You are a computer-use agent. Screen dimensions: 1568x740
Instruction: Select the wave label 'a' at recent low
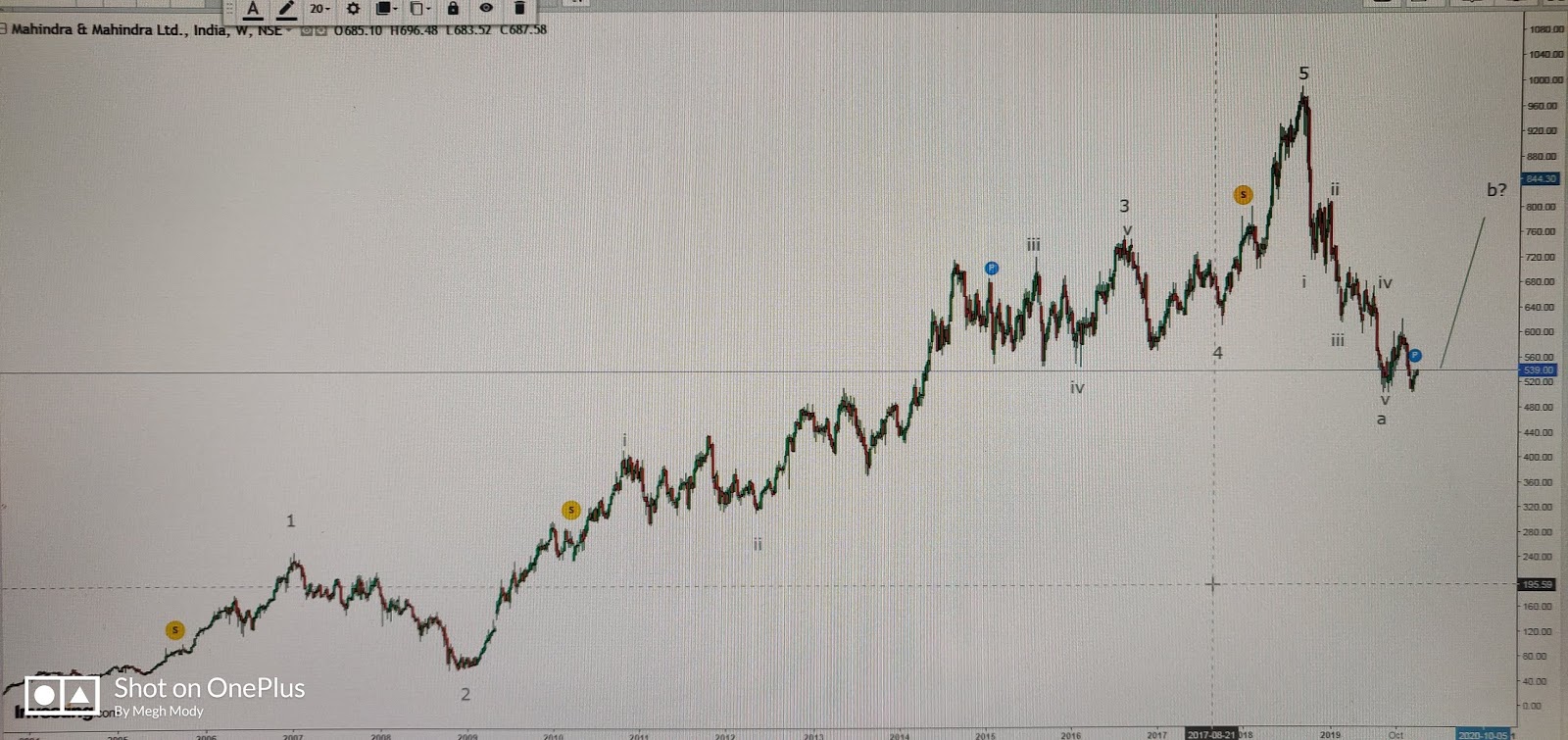pos(1382,419)
